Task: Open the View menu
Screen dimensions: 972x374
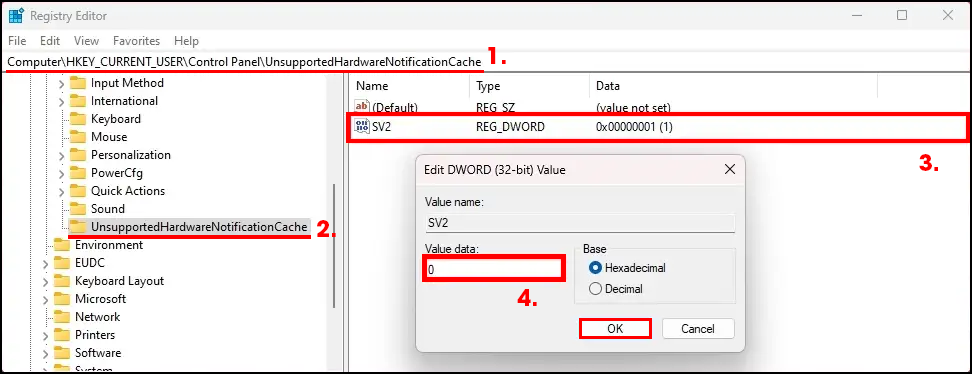Action: (86, 41)
